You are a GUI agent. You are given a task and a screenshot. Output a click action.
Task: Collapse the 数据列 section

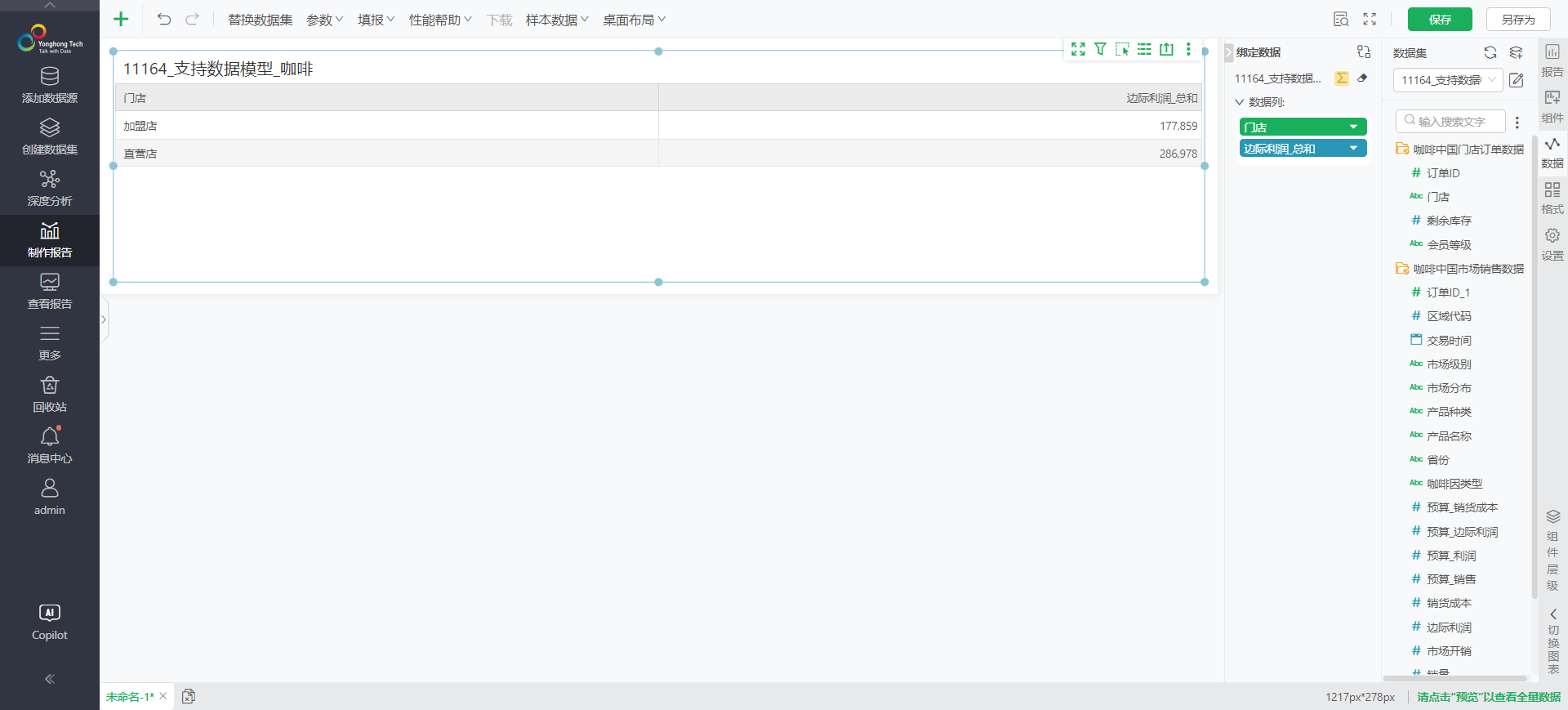(x=1240, y=102)
